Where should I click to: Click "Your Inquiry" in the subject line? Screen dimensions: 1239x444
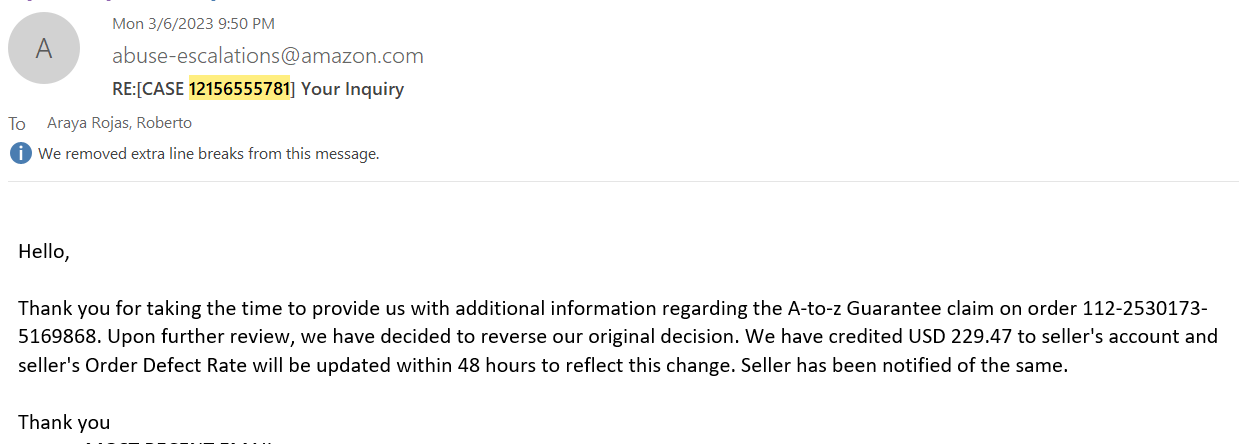(352, 89)
